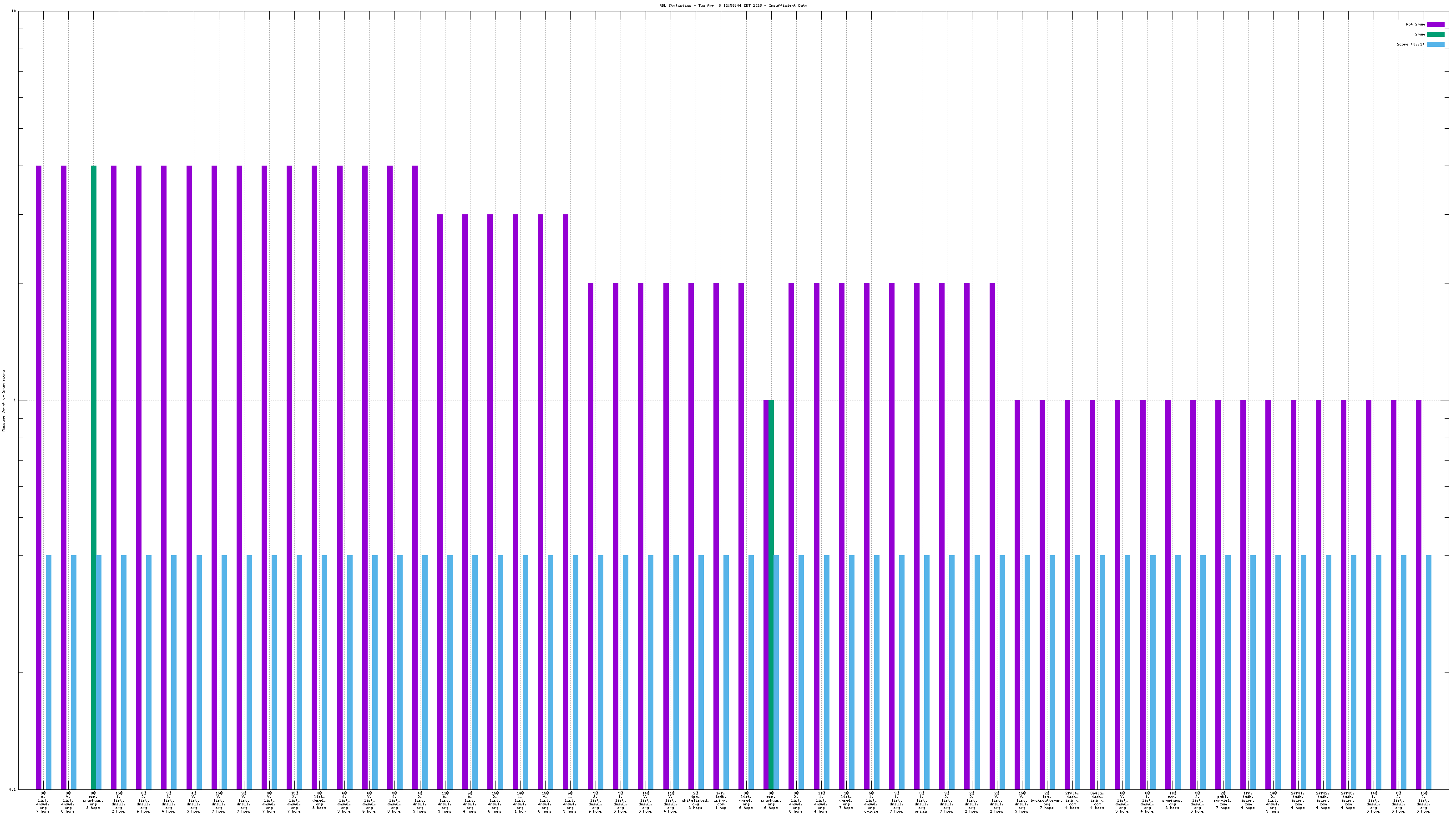The width and height of the screenshot is (1456, 819).
Task: Click the y-axis tick label 0.1
Action: tap(12, 789)
